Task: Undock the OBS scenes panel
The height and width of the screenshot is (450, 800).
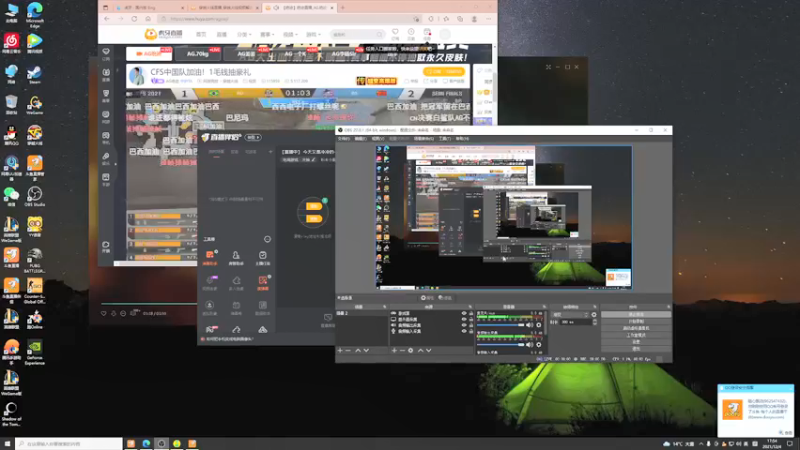Action: click(385, 307)
